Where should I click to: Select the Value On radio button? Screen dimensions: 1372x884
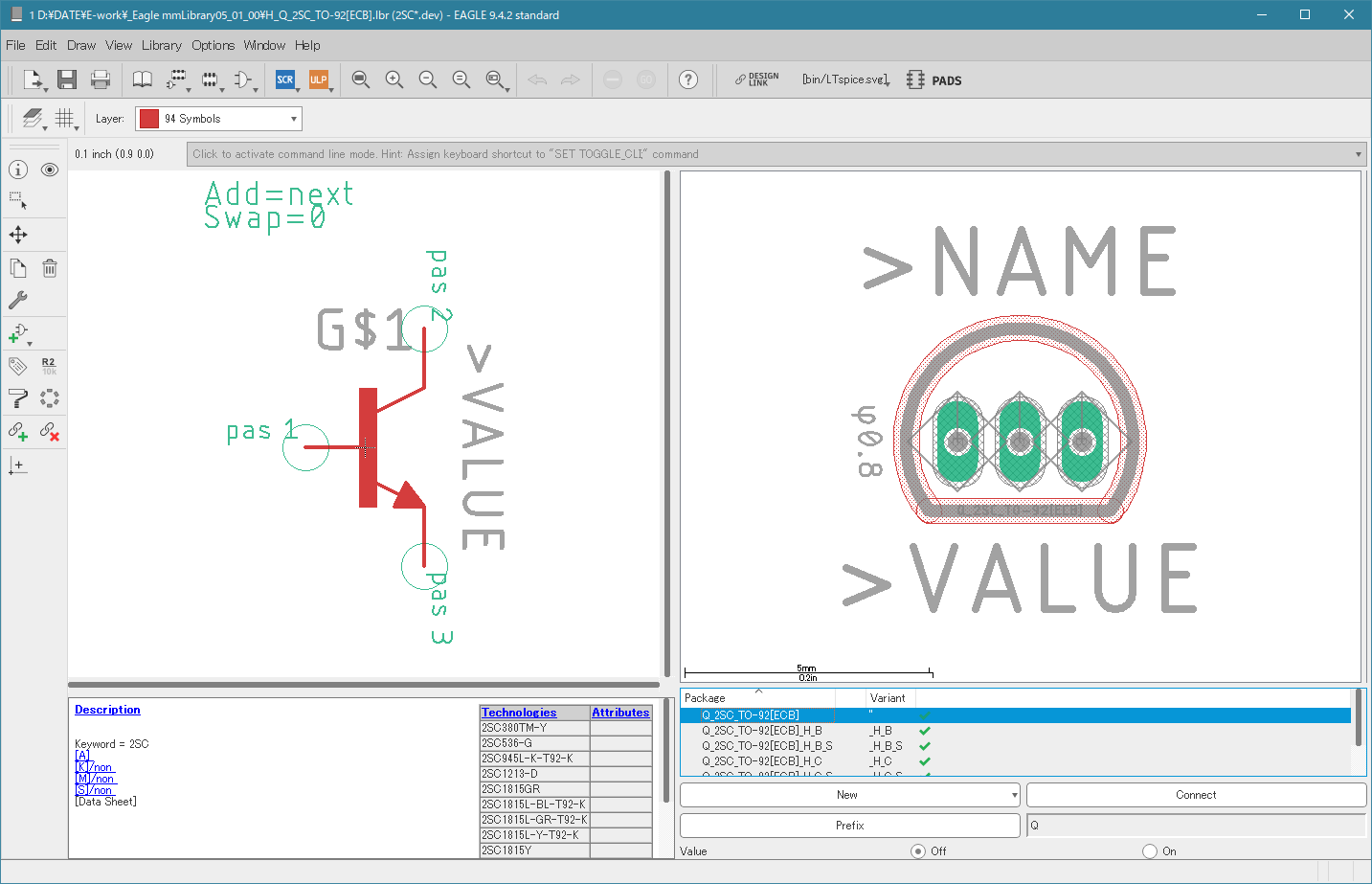pyautogui.click(x=1150, y=850)
